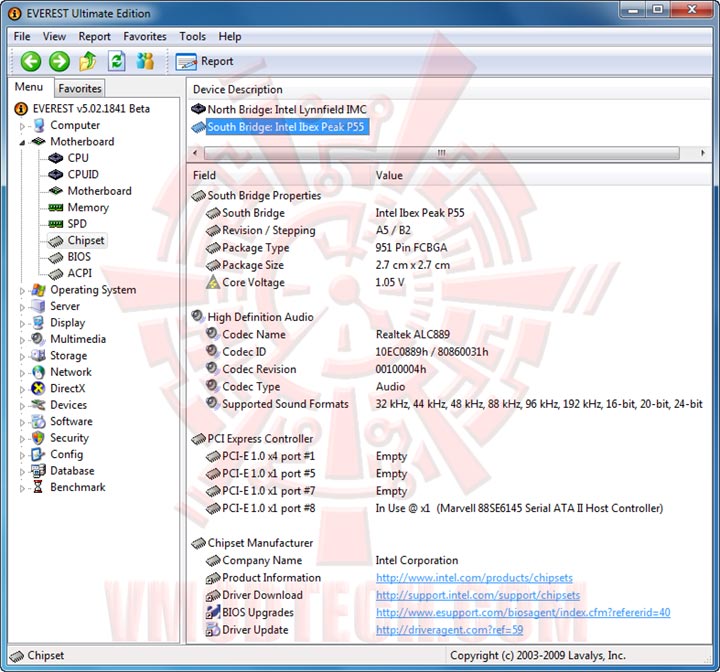This screenshot has height=672, width=720.
Task: Open the intel.com/products/chipsets link
Action: (474, 578)
